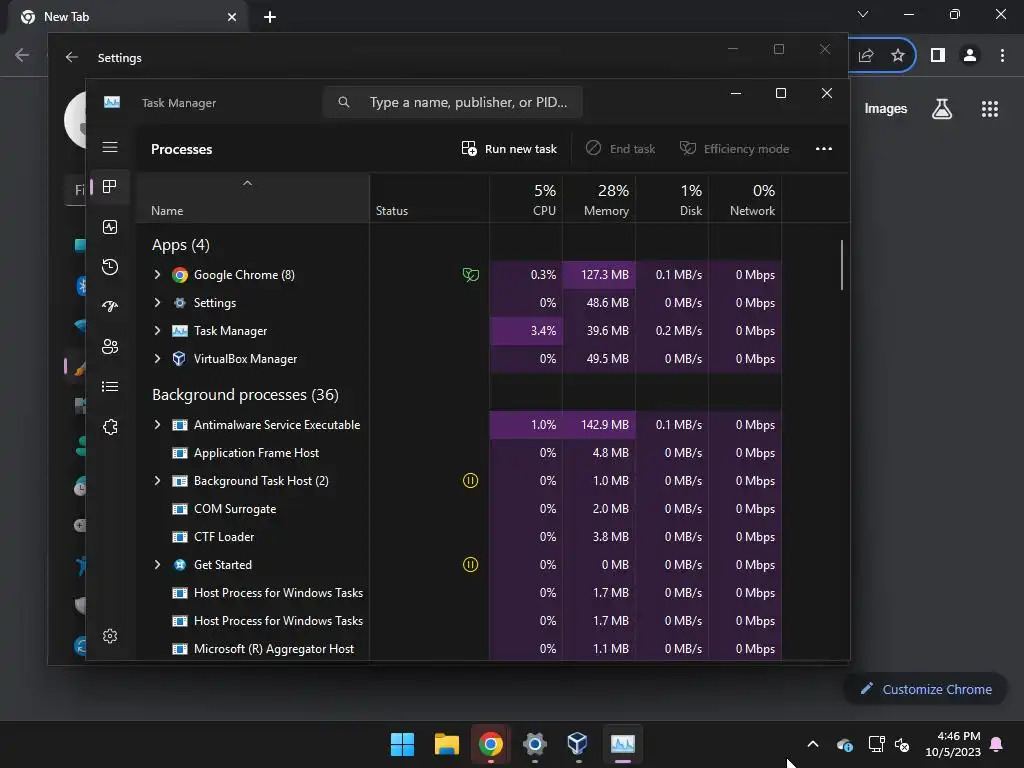Open File Explorer from the taskbar
Screen dimensions: 1024x768
click(447, 744)
